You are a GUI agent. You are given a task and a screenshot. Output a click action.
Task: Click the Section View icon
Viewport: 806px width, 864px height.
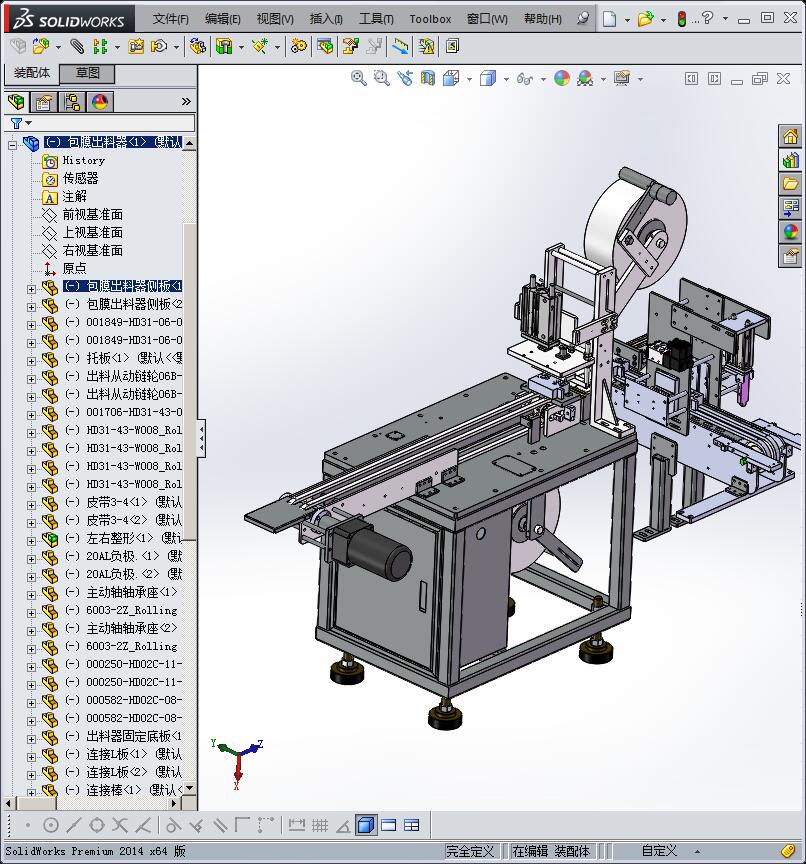[x=428, y=79]
